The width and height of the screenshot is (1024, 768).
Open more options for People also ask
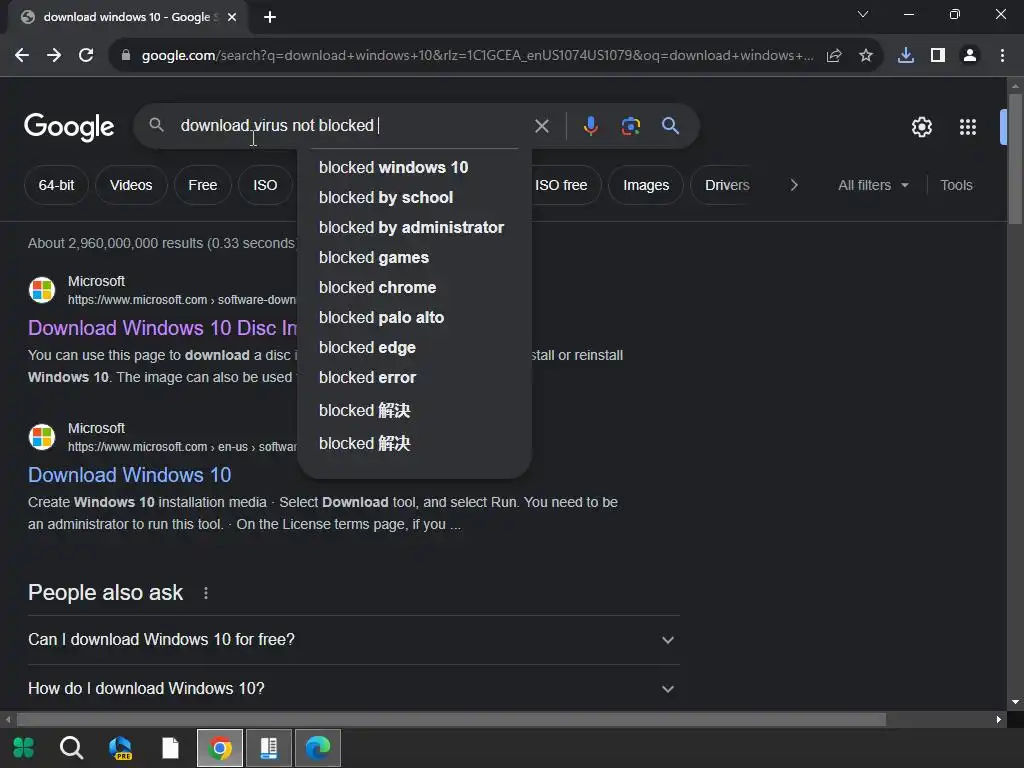pyautogui.click(x=206, y=593)
